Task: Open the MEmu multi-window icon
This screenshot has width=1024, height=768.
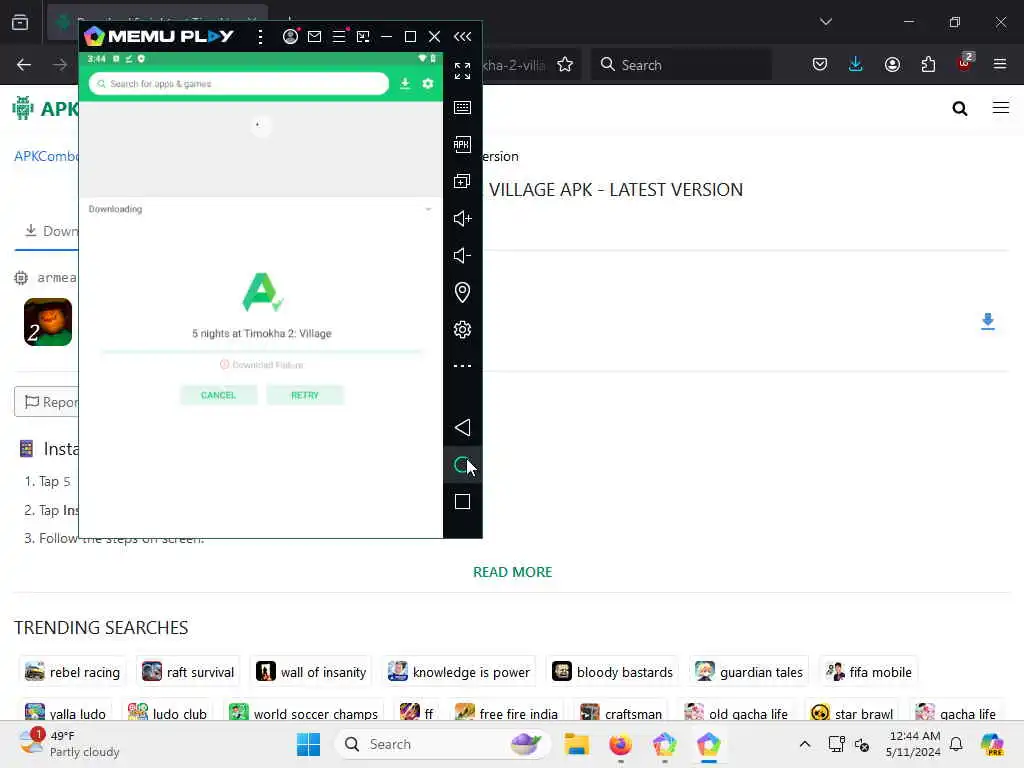Action: click(462, 181)
